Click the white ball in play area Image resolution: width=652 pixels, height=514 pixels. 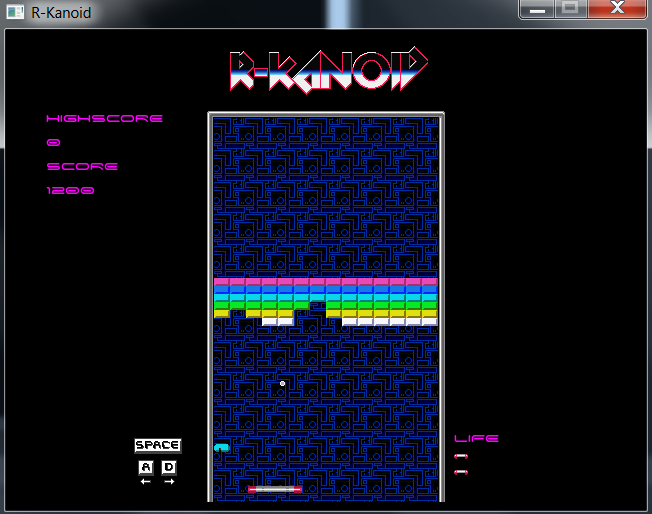coord(282,383)
